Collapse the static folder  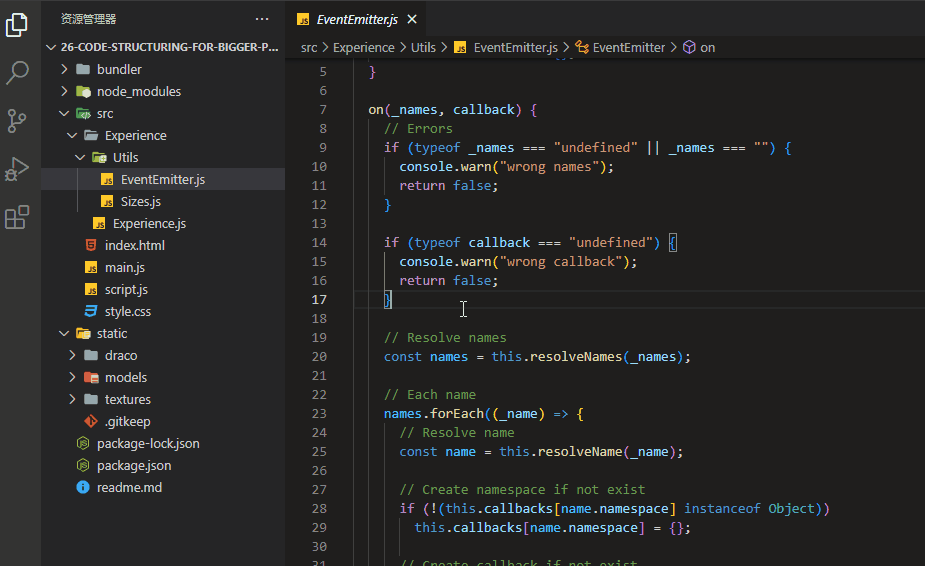point(64,333)
